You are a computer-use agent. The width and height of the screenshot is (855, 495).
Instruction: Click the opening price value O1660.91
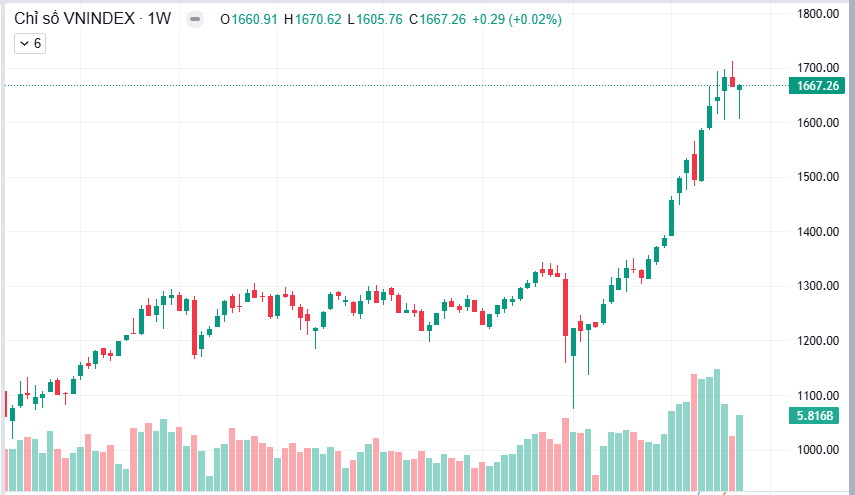249,20
